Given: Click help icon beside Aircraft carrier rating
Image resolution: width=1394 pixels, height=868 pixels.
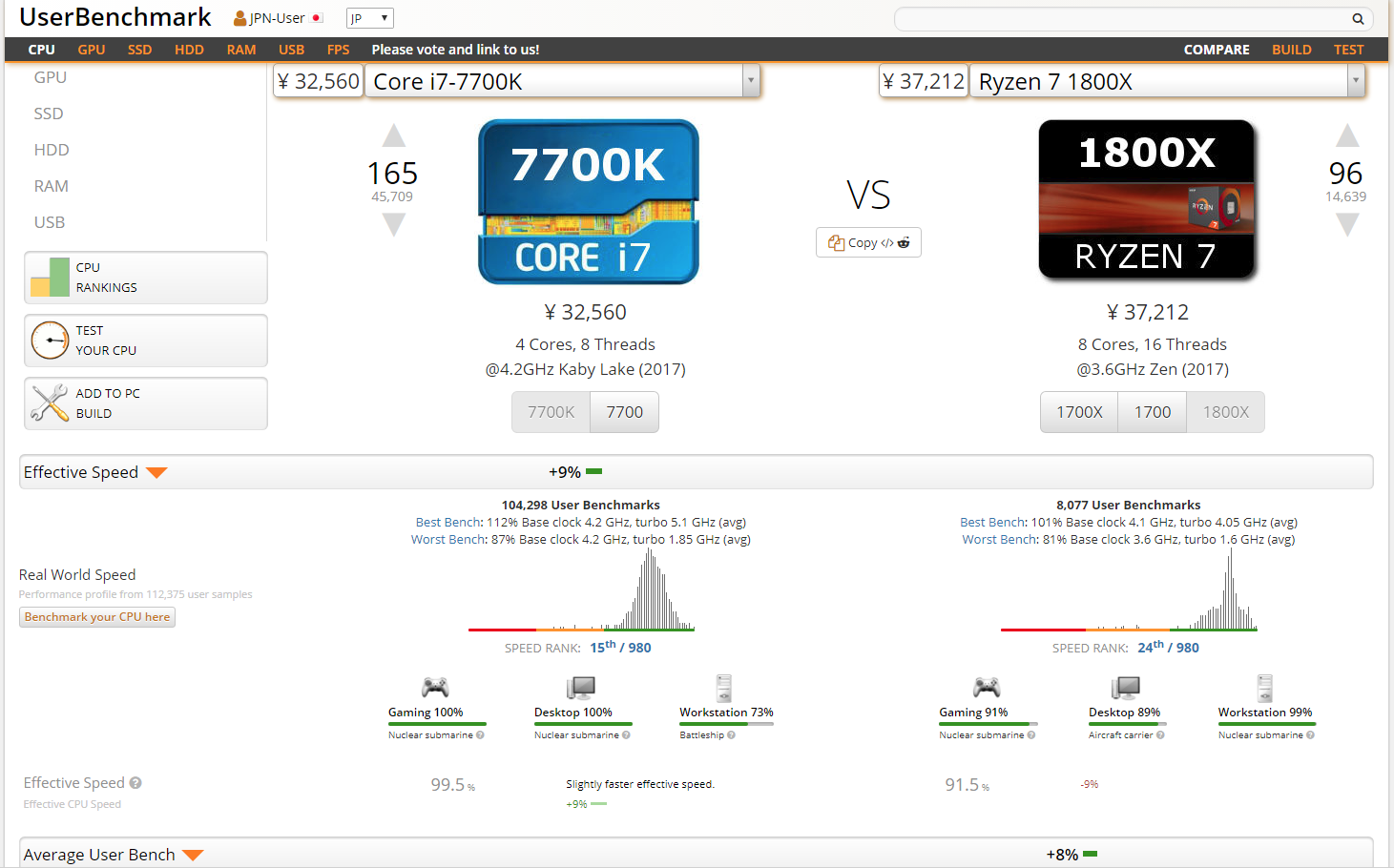Looking at the screenshot, I should tap(1160, 735).
